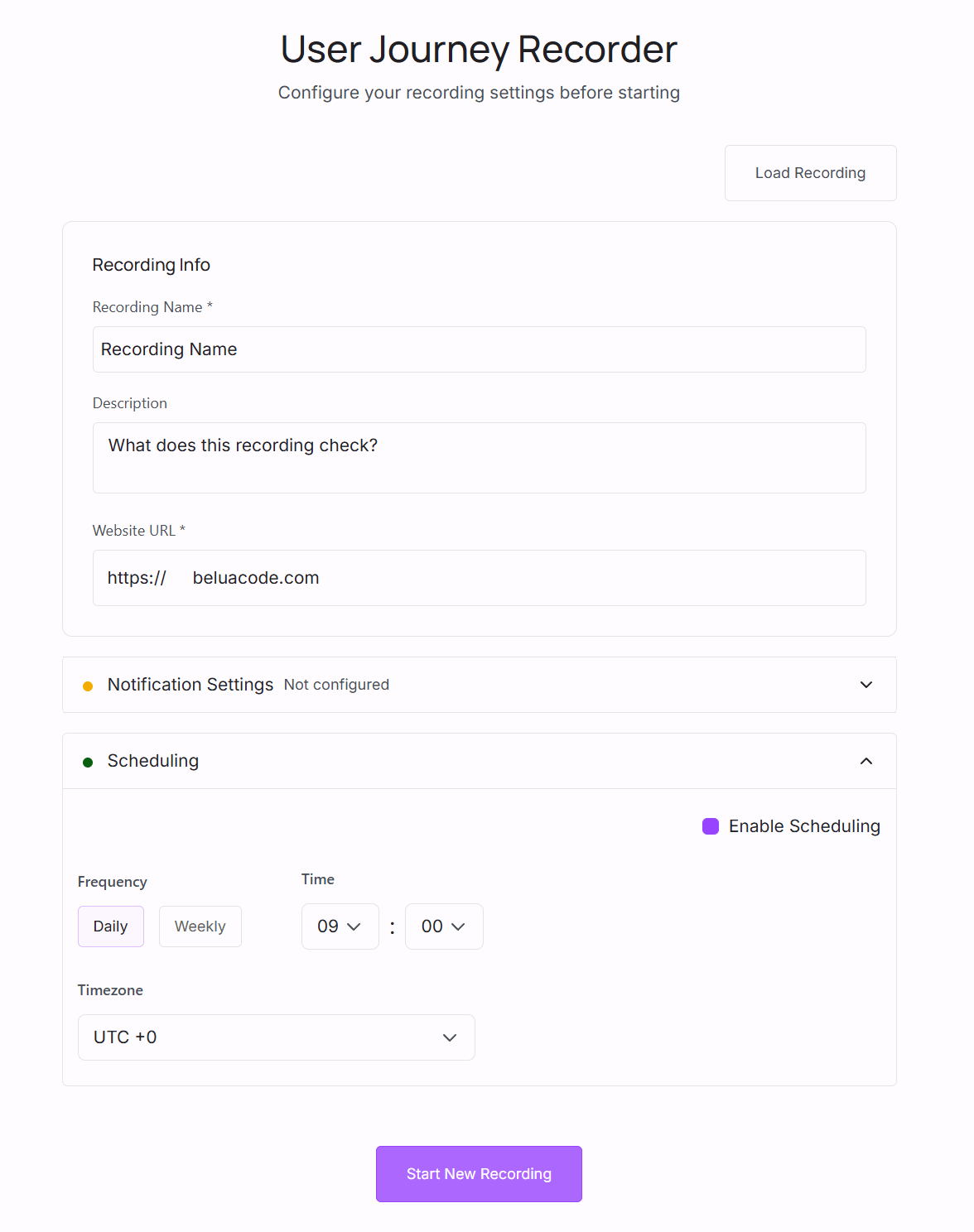
Task: Open the hour dropdown showing 09
Action: click(340, 926)
